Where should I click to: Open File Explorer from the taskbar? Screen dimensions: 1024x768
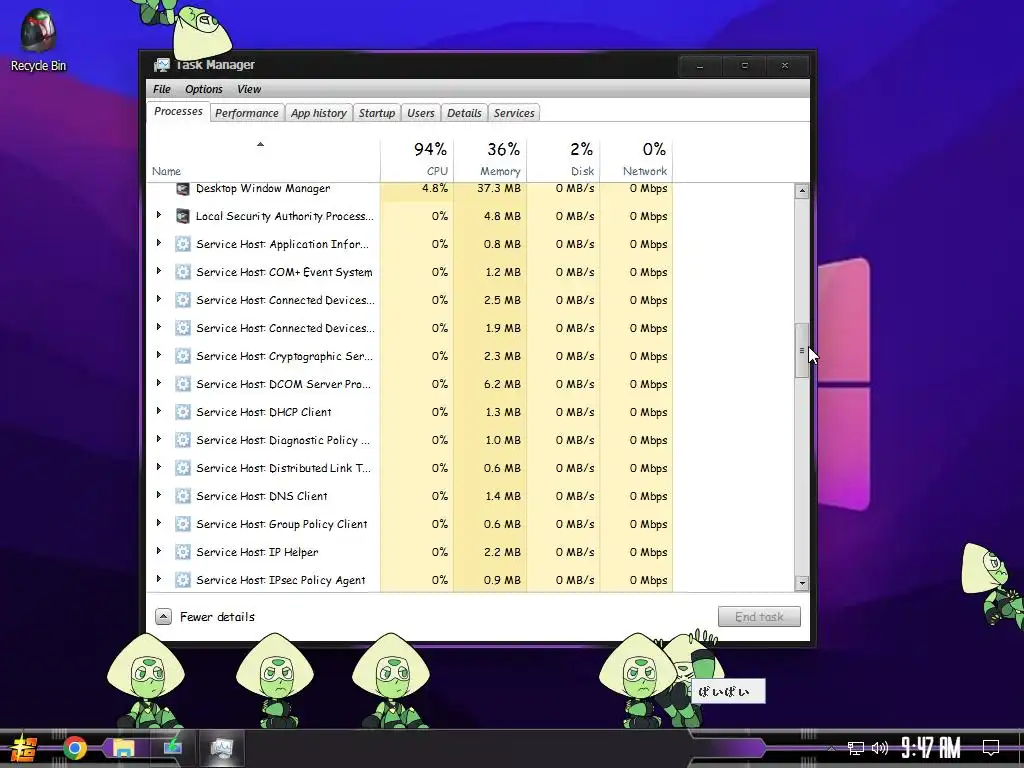click(x=123, y=748)
